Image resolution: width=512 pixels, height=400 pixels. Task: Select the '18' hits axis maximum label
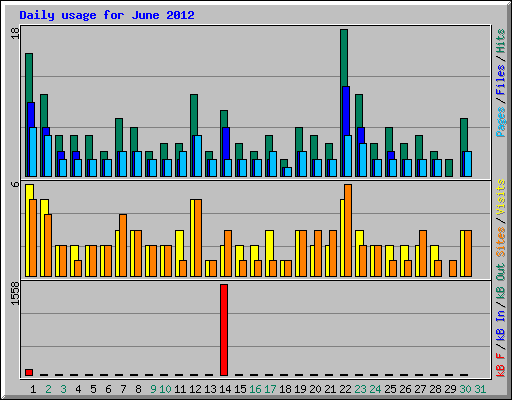15,33
